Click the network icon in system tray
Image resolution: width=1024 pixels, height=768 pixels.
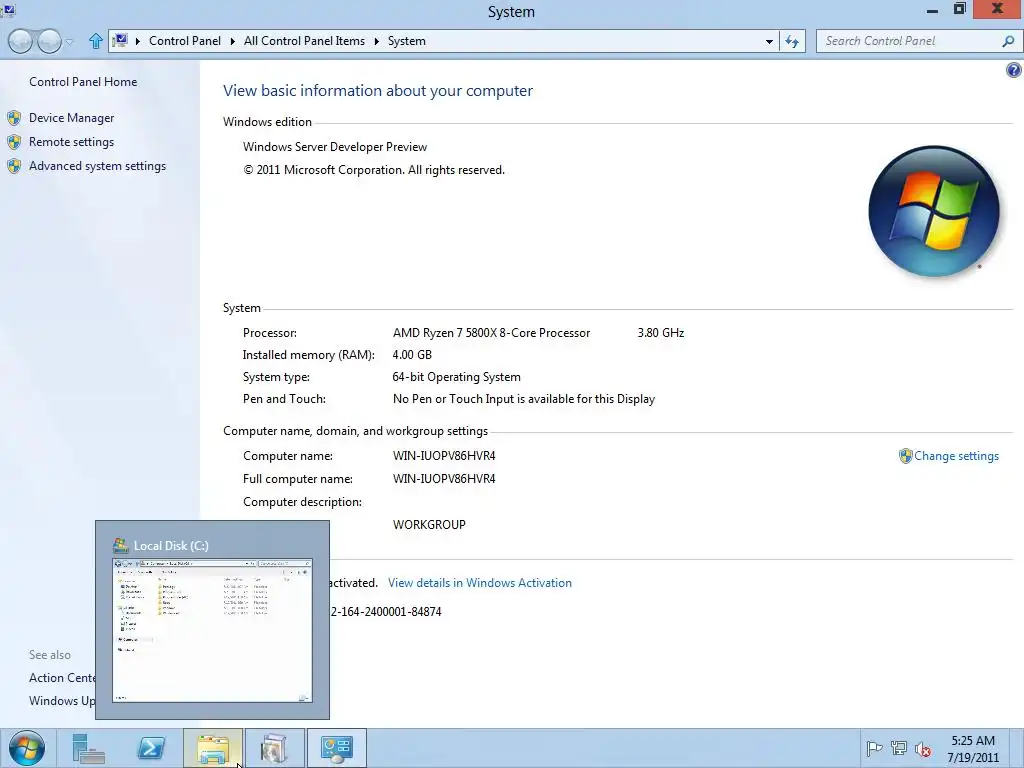click(x=899, y=748)
